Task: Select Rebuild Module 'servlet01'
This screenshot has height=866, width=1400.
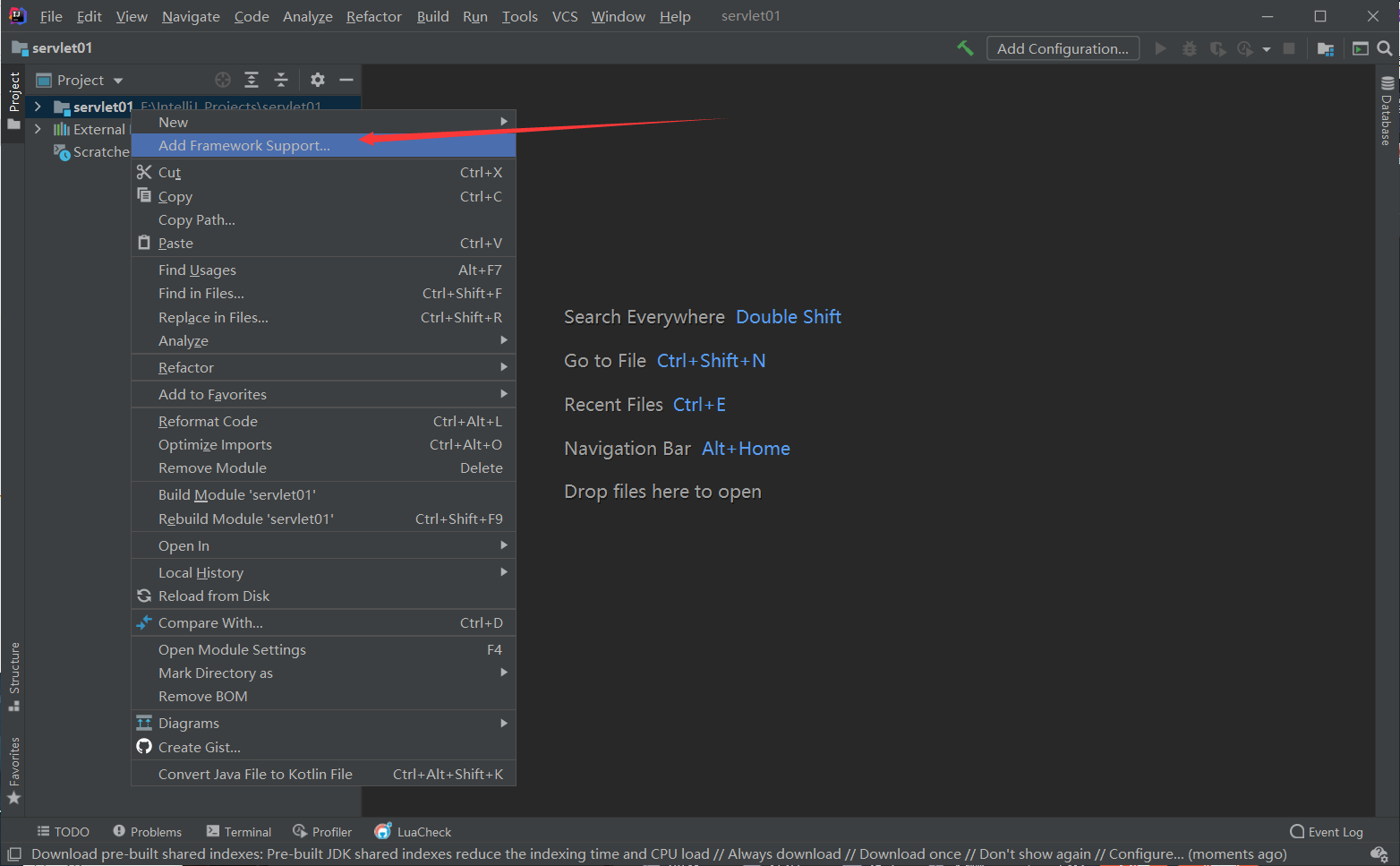Action: 323,519
